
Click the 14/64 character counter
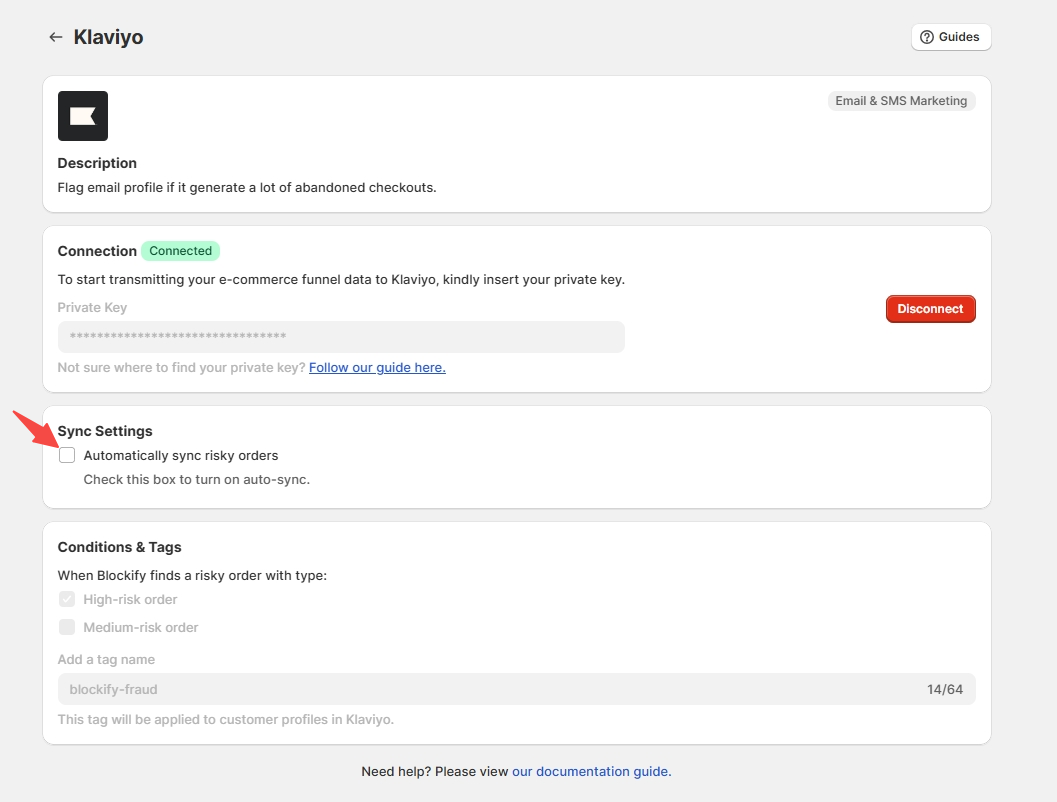click(x=944, y=689)
